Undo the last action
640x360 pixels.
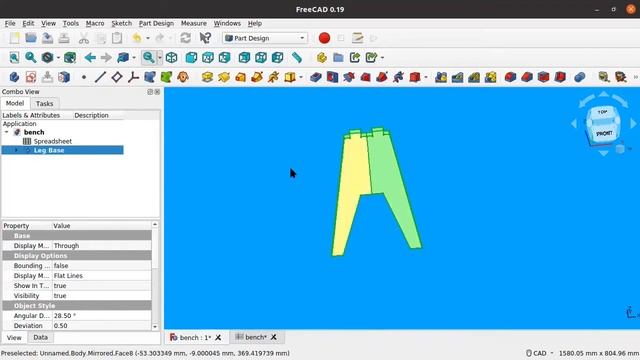click(x=137, y=38)
